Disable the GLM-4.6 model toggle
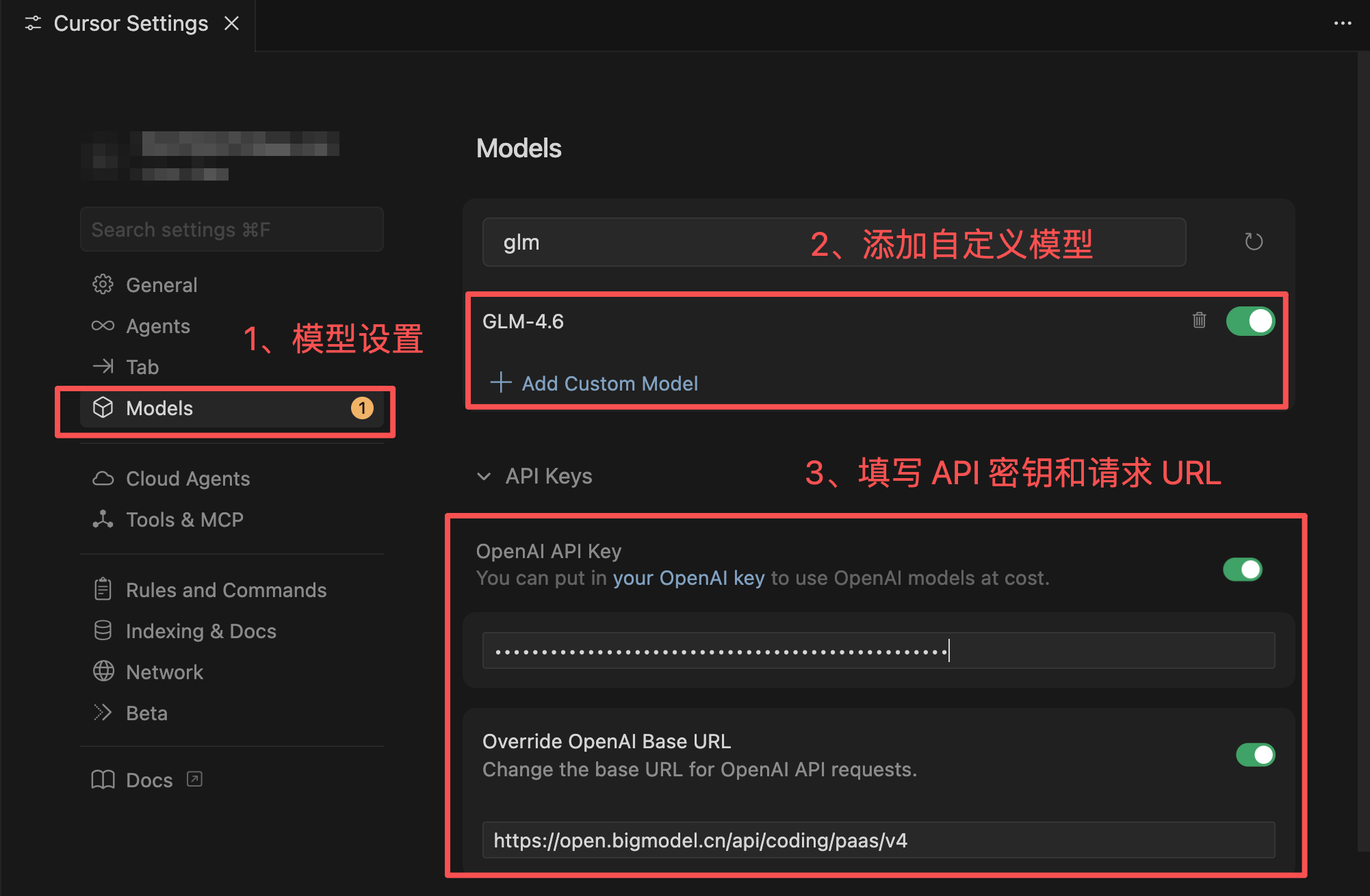This screenshot has width=1370, height=896. point(1250,321)
